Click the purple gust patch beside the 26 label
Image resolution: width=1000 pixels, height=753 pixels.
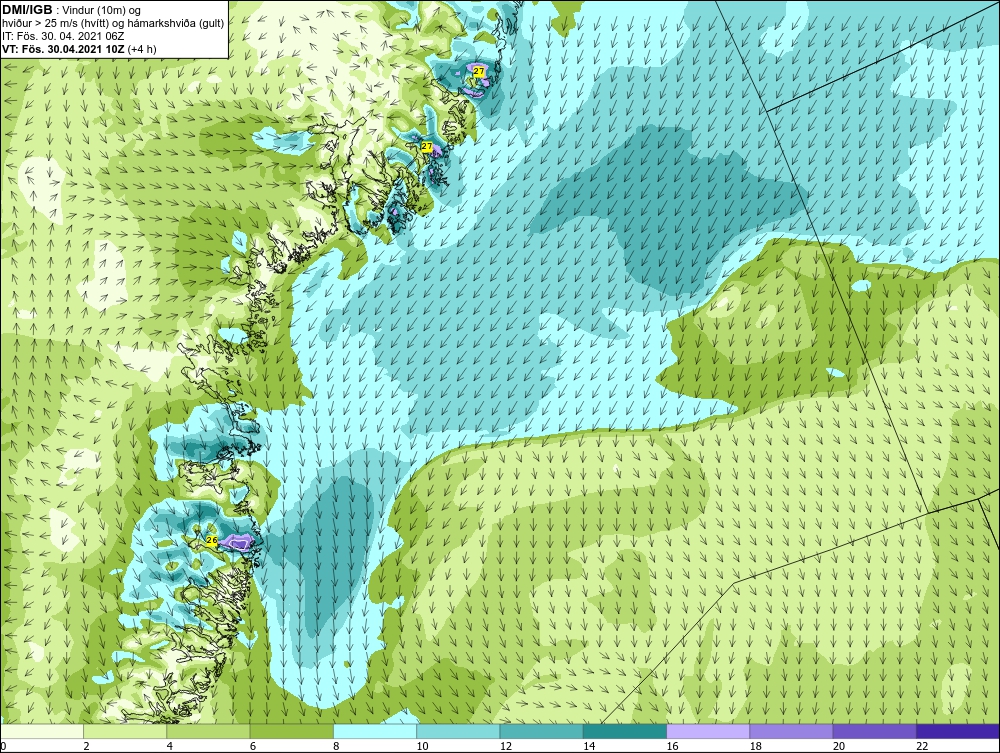[x=237, y=543]
